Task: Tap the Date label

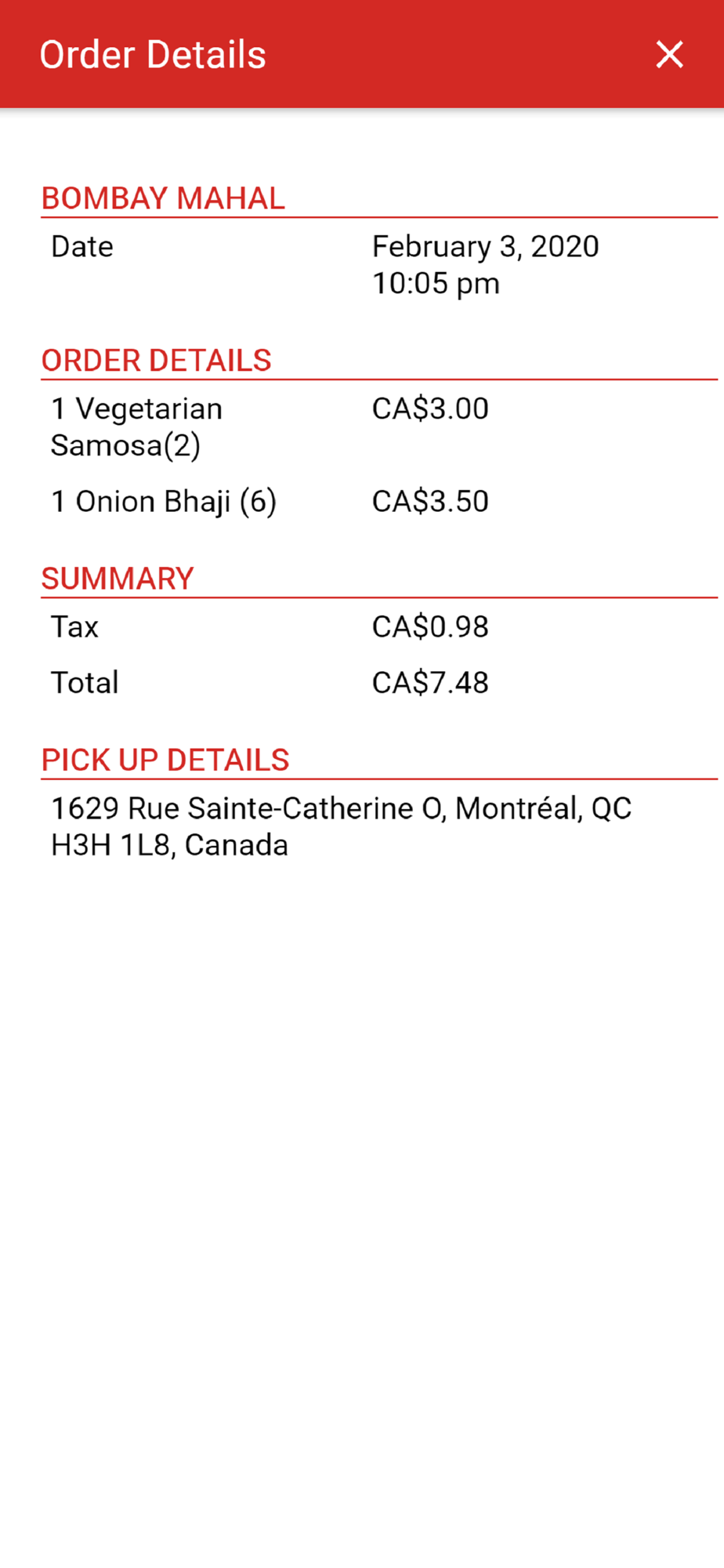Action: [x=82, y=247]
